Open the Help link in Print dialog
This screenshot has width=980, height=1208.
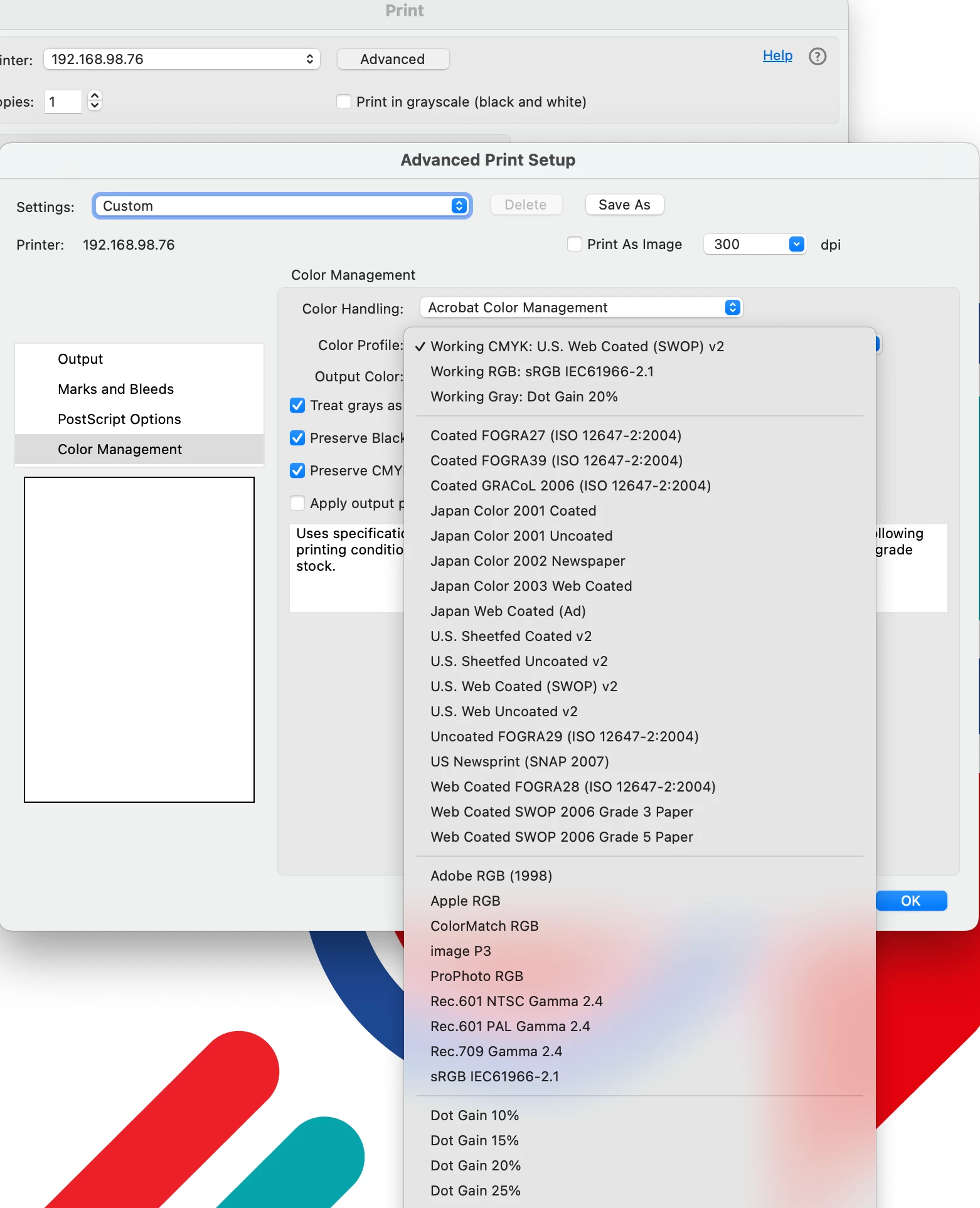(x=777, y=56)
